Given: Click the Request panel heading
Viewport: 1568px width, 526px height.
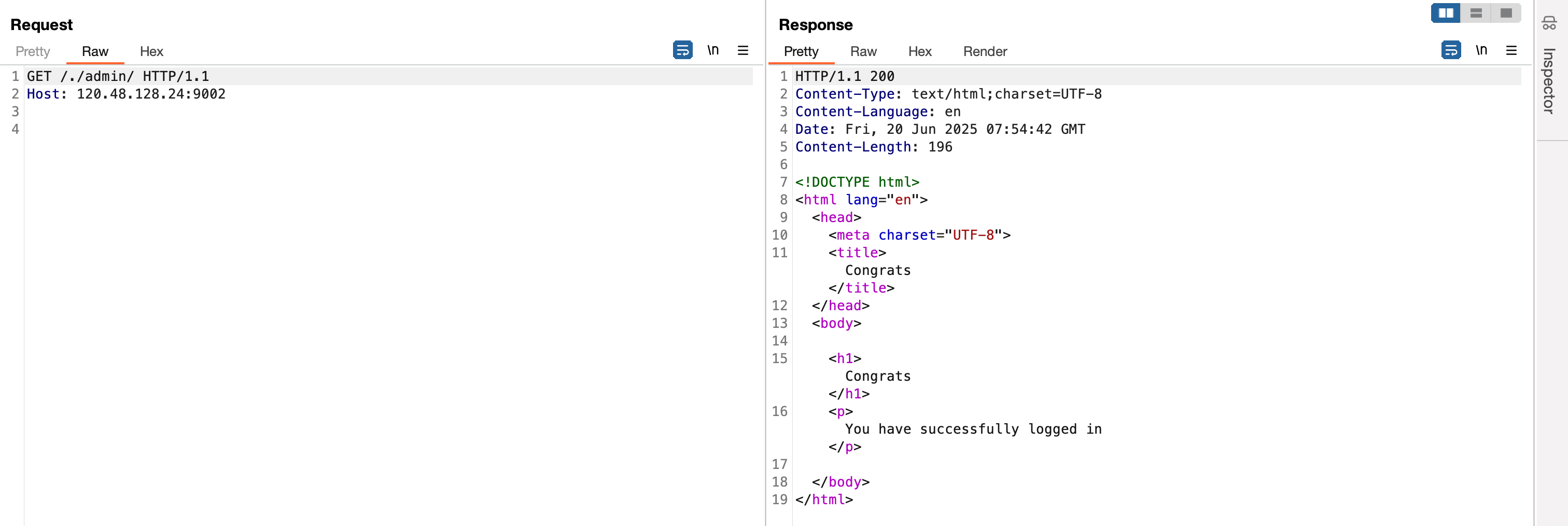Looking at the screenshot, I should tap(41, 25).
